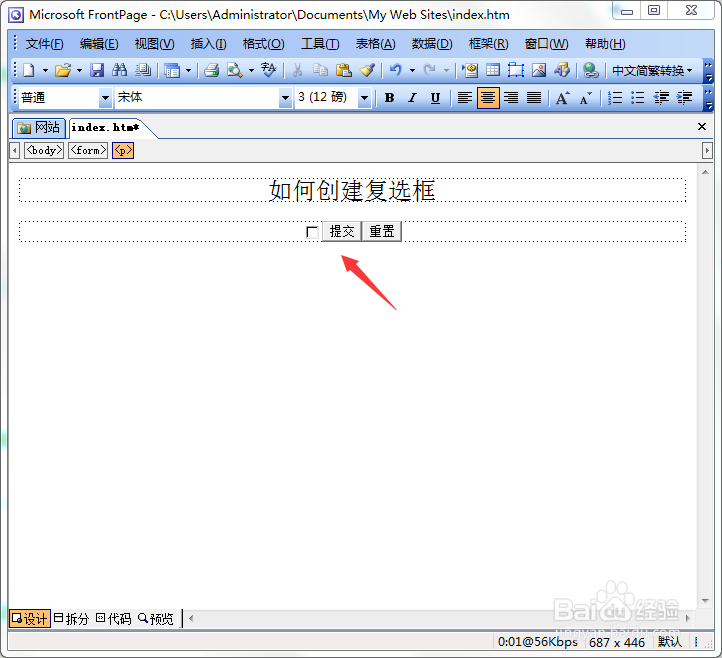Print the page with the printer icon
Image resolution: width=722 pixels, height=658 pixels.
(211, 70)
